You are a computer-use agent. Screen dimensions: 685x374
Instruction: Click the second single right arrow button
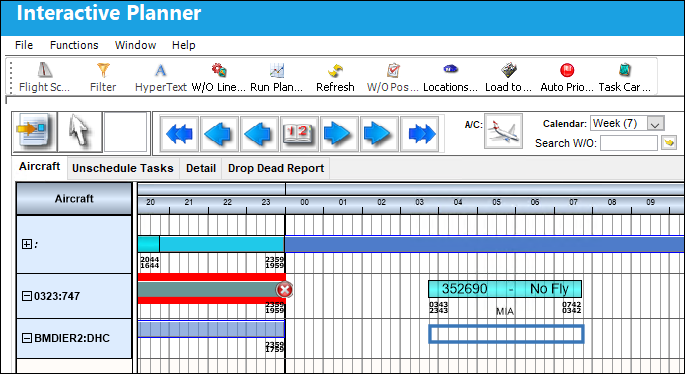[x=380, y=134]
